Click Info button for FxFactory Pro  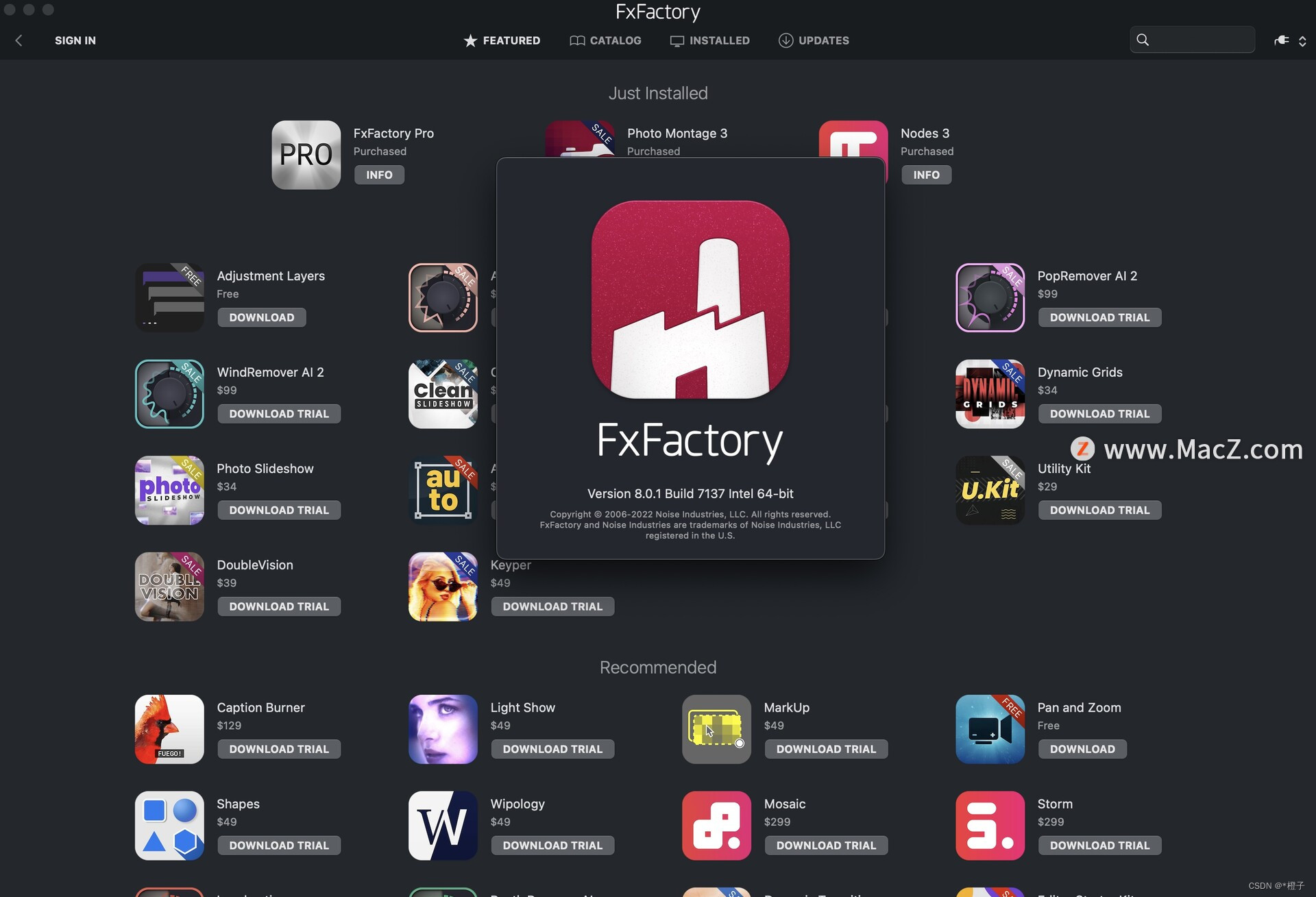pyautogui.click(x=379, y=175)
